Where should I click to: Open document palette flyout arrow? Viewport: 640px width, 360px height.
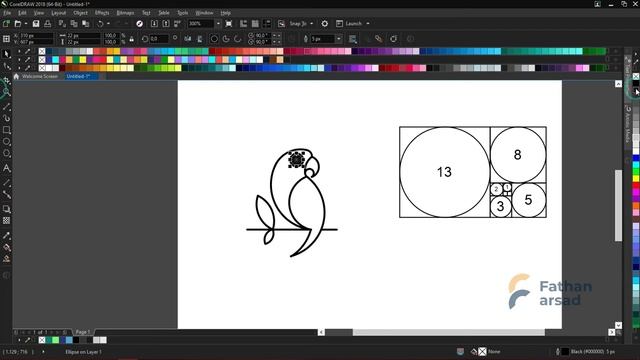[x=19, y=340]
